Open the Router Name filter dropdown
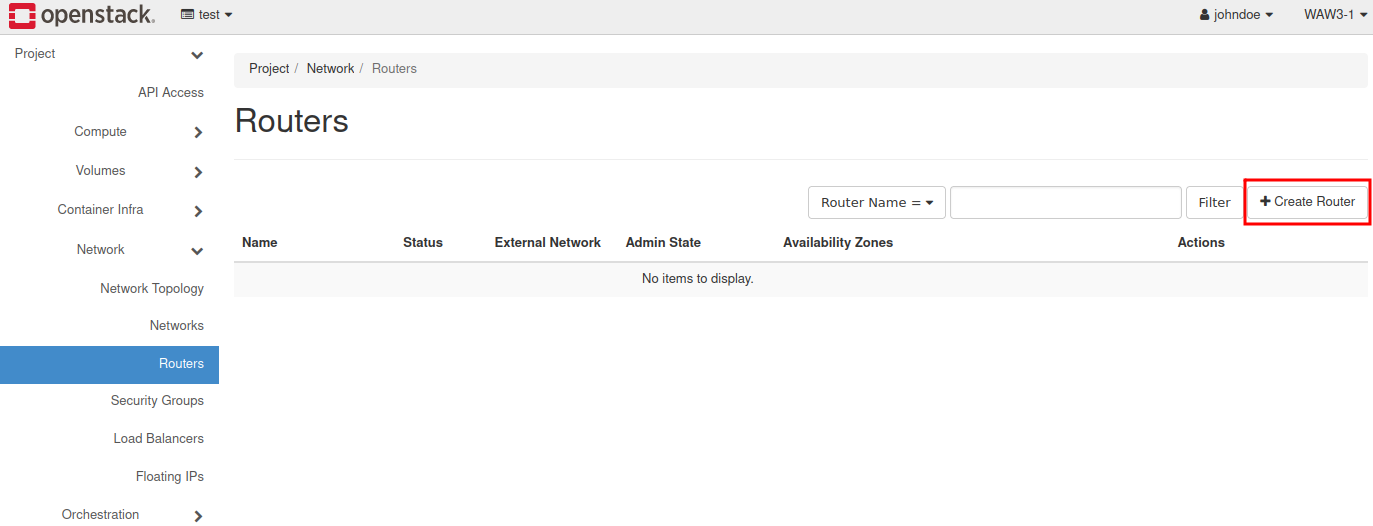The image size is (1373, 526). point(876,203)
